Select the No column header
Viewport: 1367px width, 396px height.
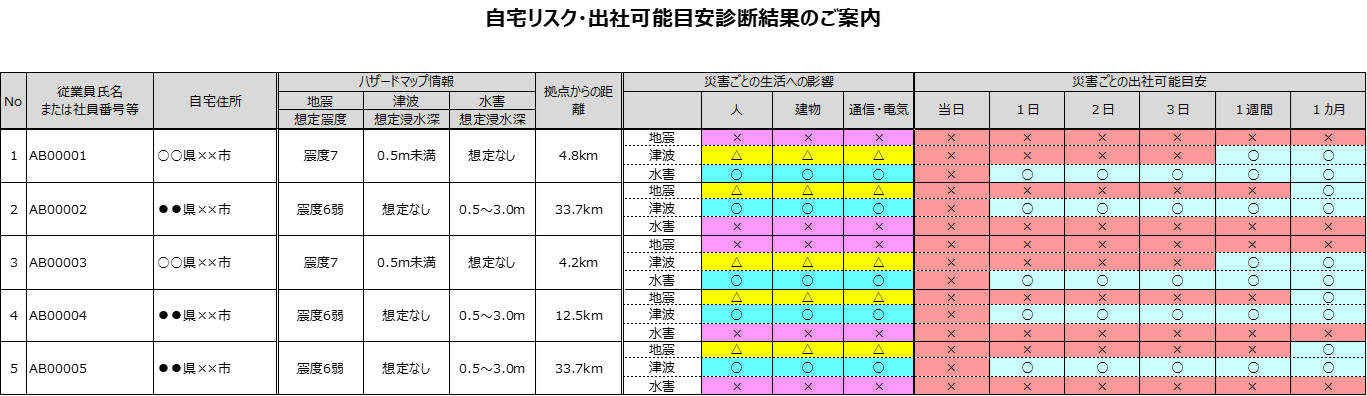tap(13, 101)
